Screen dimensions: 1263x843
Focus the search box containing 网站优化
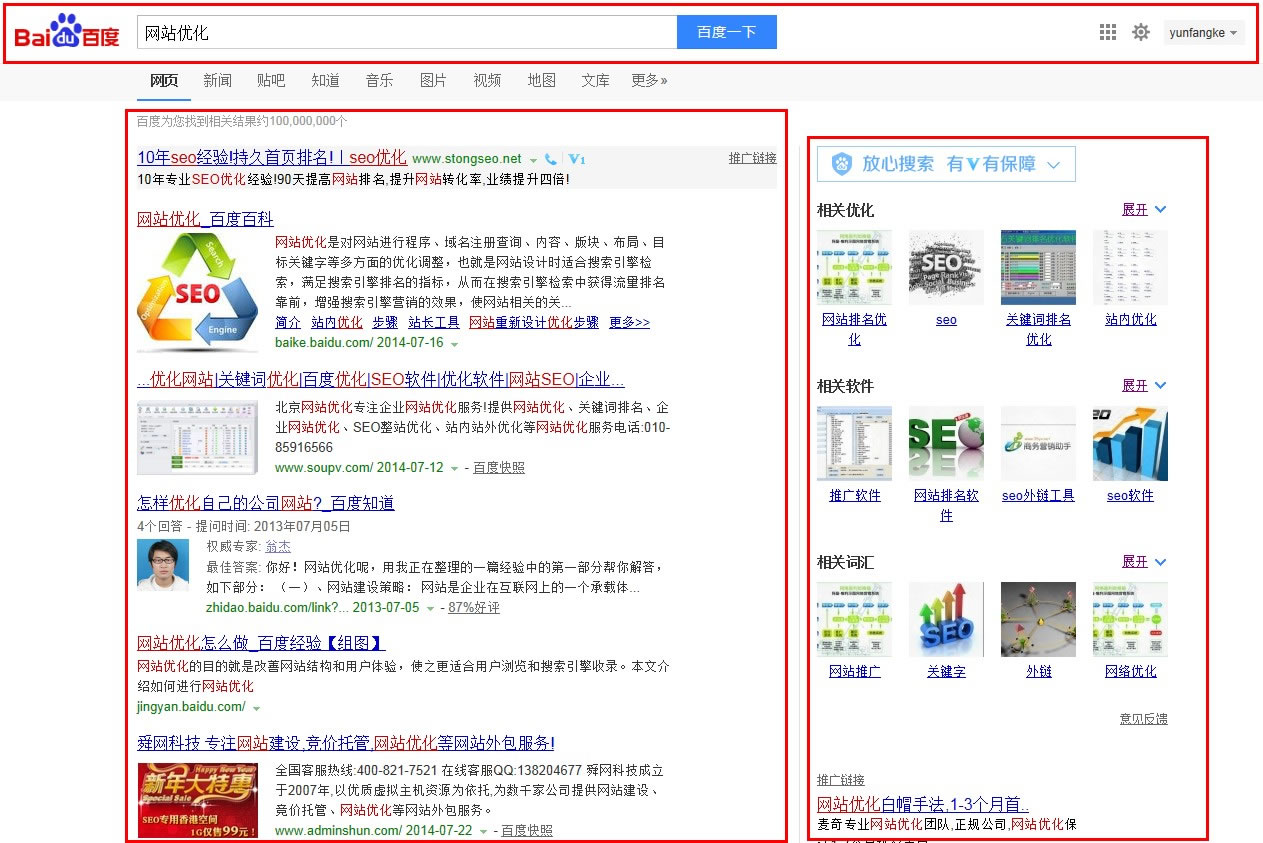[406, 32]
